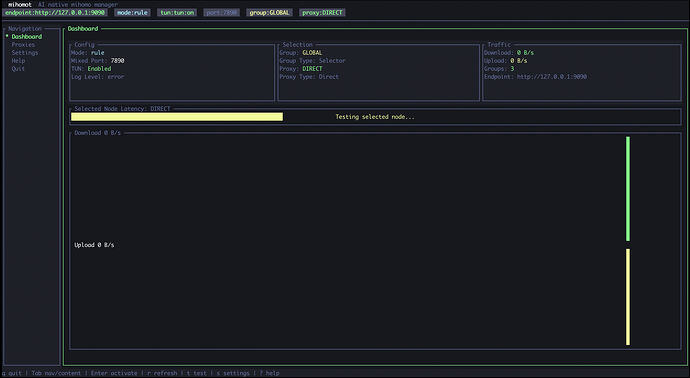
Task: Click the Groups: 3 line in Traffic
Action: (x=499, y=69)
